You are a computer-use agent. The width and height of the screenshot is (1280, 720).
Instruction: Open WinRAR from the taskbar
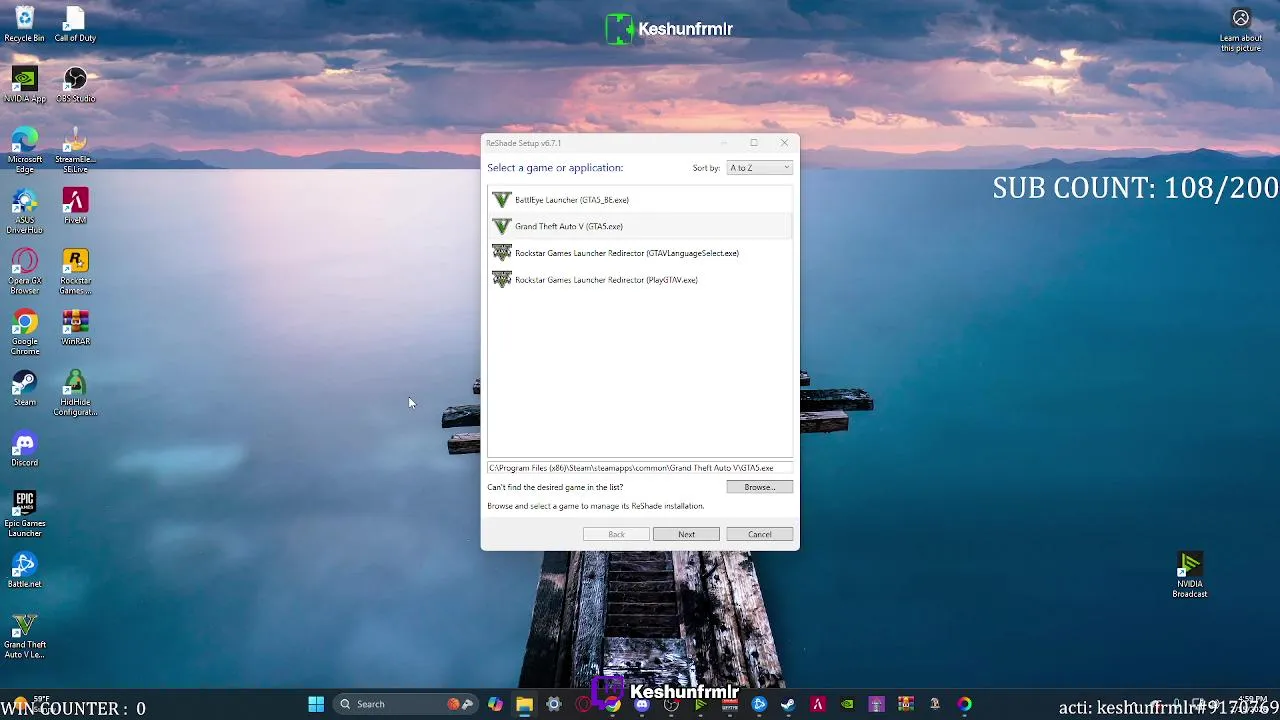point(906,704)
